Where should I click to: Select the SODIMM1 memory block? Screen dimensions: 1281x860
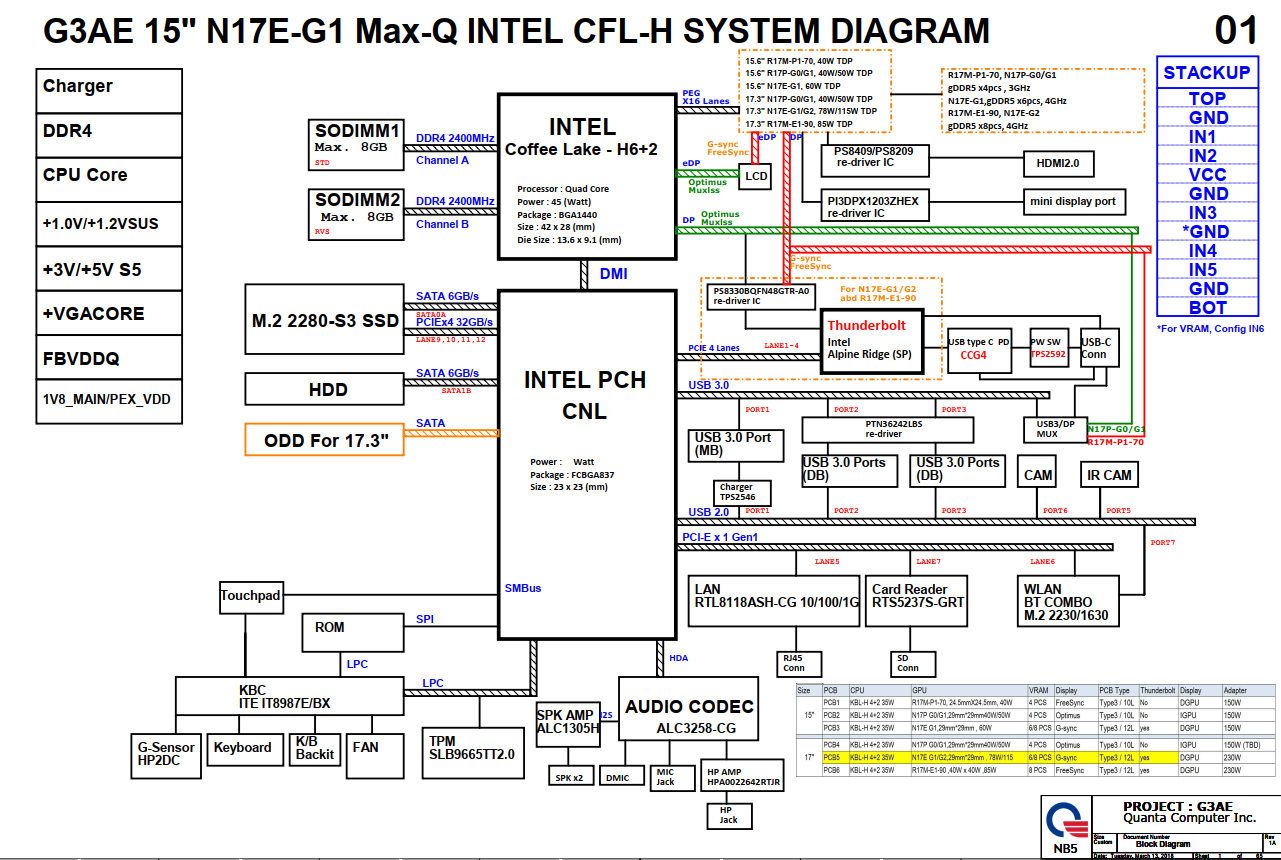[x=357, y=143]
